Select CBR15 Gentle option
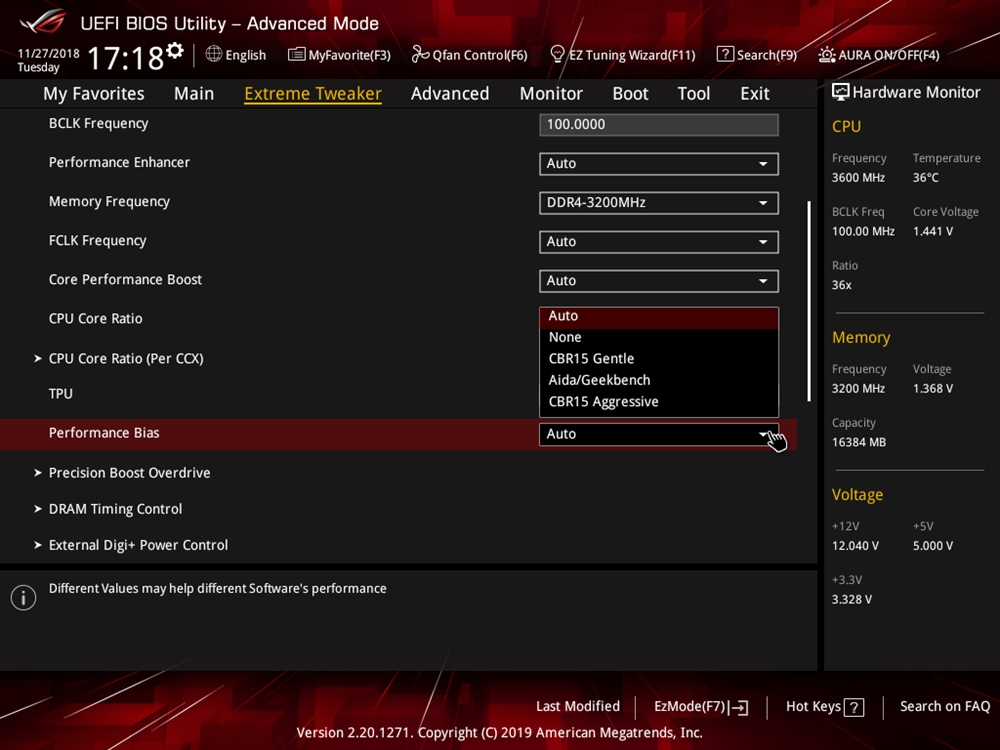Viewport: 1000px width, 750px height. [x=659, y=359]
